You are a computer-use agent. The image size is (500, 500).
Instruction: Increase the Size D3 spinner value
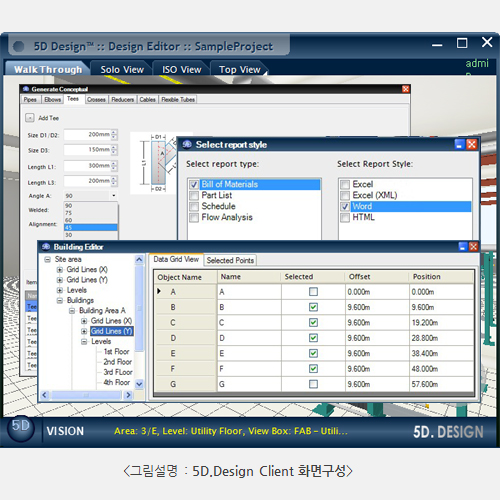click(x=114, y=147)
